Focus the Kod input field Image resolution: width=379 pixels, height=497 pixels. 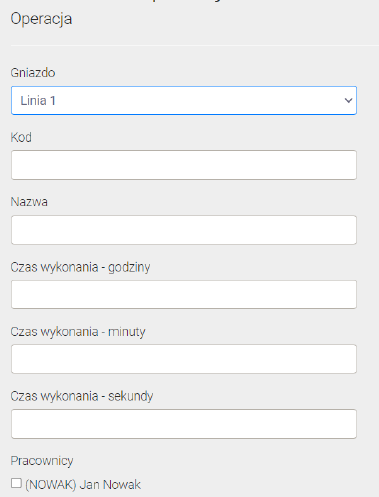pyautogui.click(x=184, y=165)
